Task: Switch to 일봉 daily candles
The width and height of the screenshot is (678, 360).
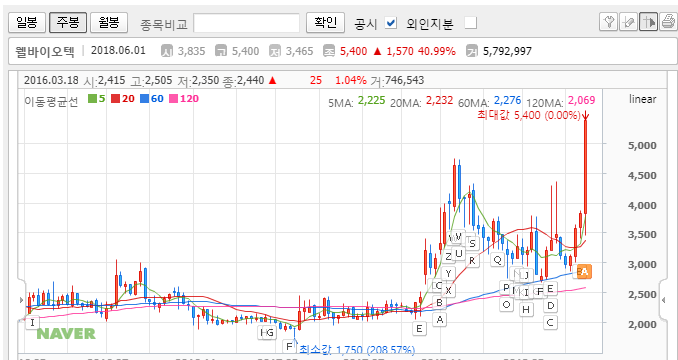Action: point(27,22)
